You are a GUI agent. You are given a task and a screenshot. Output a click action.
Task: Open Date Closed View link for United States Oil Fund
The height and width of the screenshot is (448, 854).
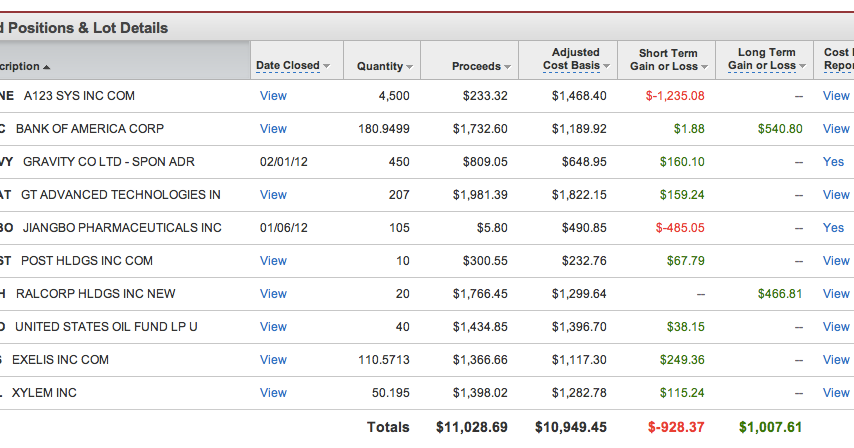click(x=273, y=327)
